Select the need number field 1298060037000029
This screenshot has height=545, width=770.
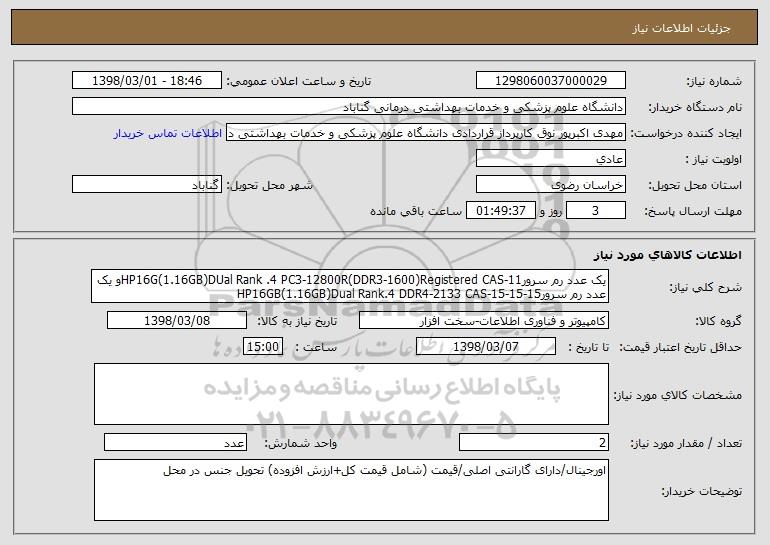[x=550, y=81]
